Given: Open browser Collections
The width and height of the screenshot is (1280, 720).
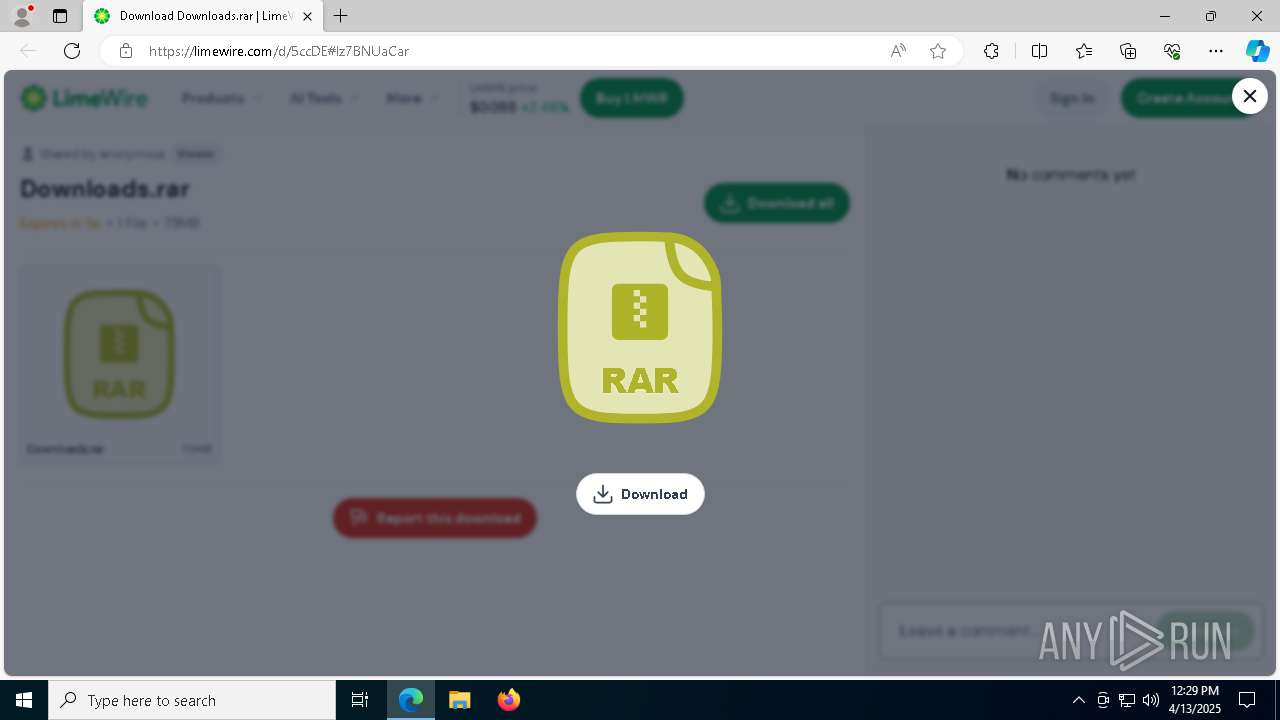Looking at the screenshot, I should pos(1128,51).
